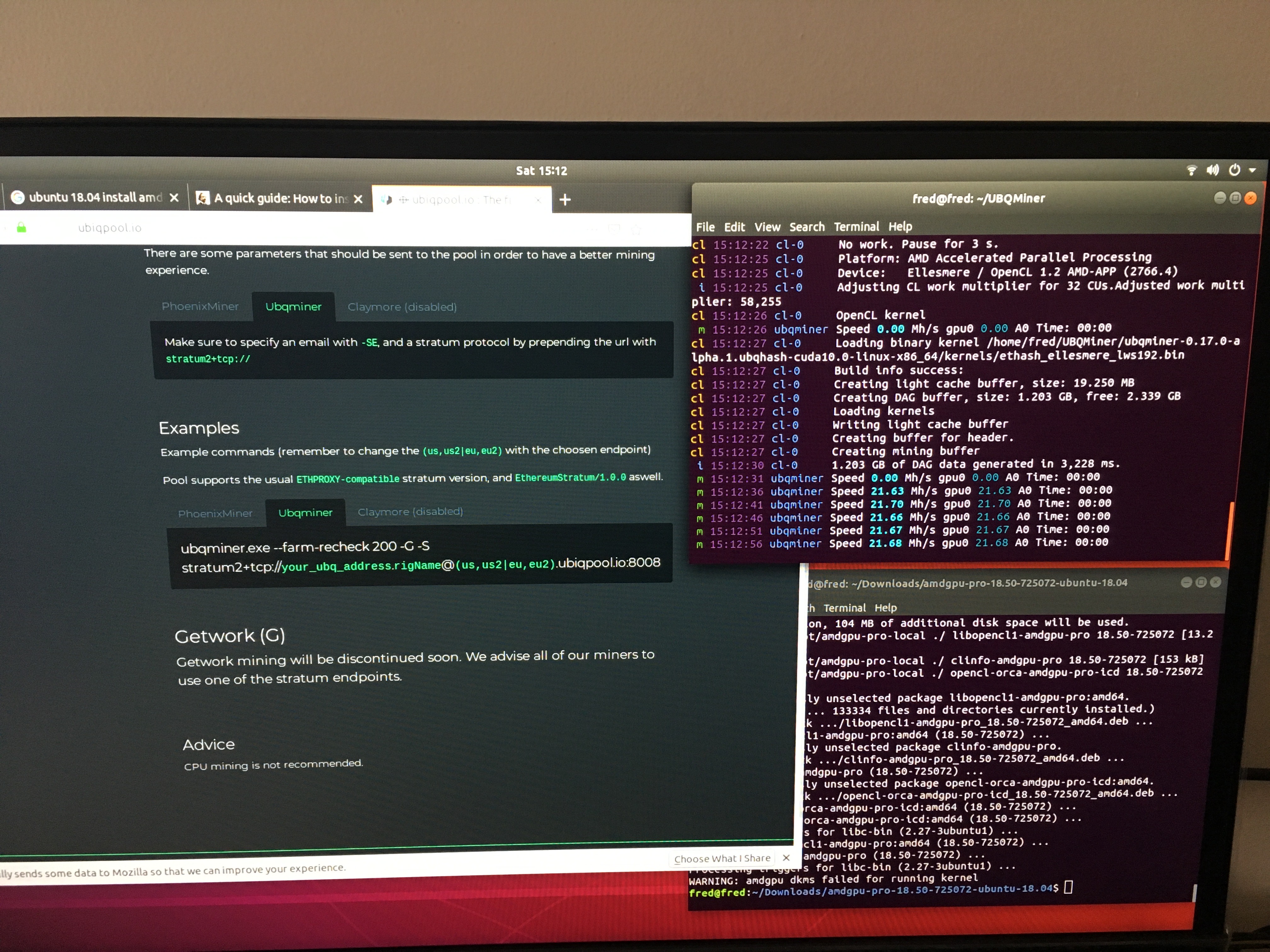Click the ETHPROXY-compatible link in the page
The image size is (1270, 952).
point(347,479)
